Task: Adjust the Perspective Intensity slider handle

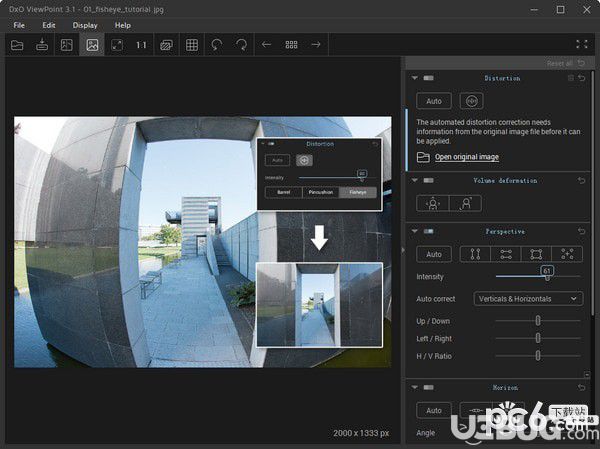Action: 547,276
